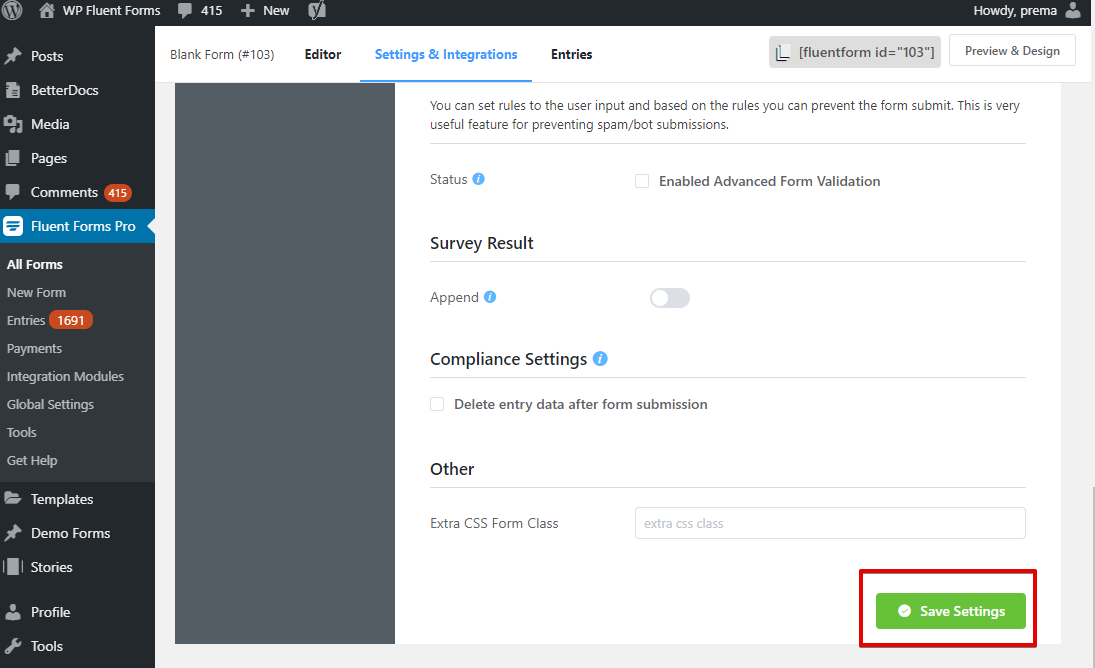
Task: Open Global Settings submenu item
Action: pyautogui.click(x=50, y=404)
